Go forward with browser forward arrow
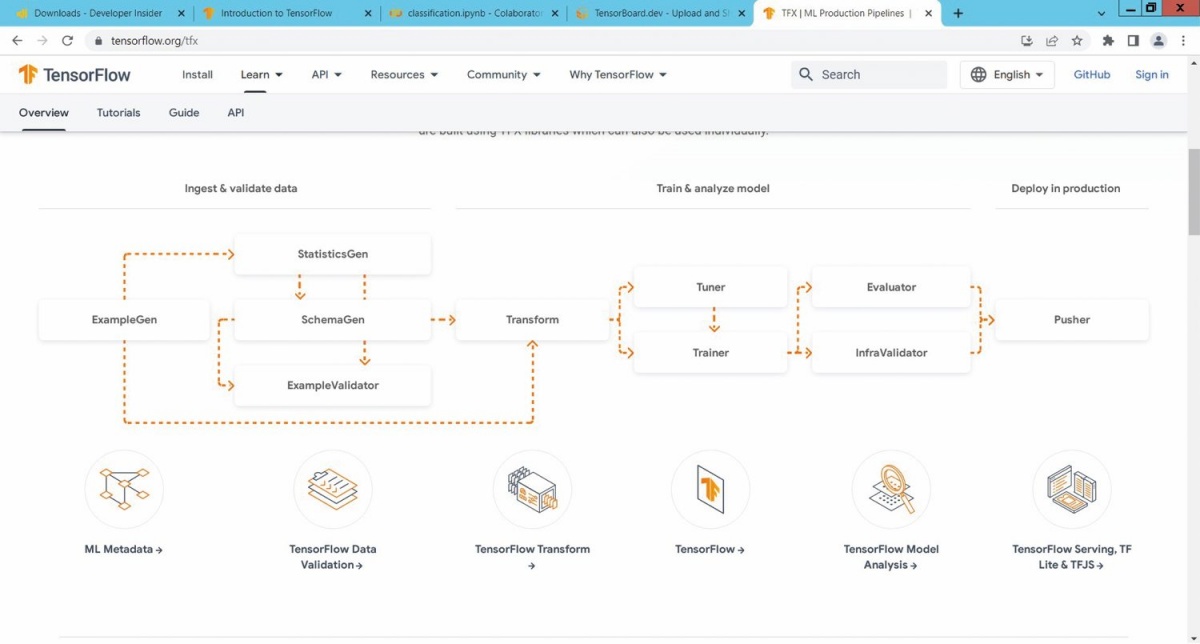 (42, 41)
